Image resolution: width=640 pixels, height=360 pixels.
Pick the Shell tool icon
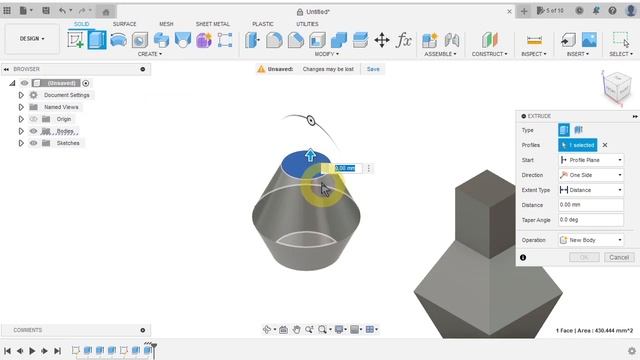[318, 40]
